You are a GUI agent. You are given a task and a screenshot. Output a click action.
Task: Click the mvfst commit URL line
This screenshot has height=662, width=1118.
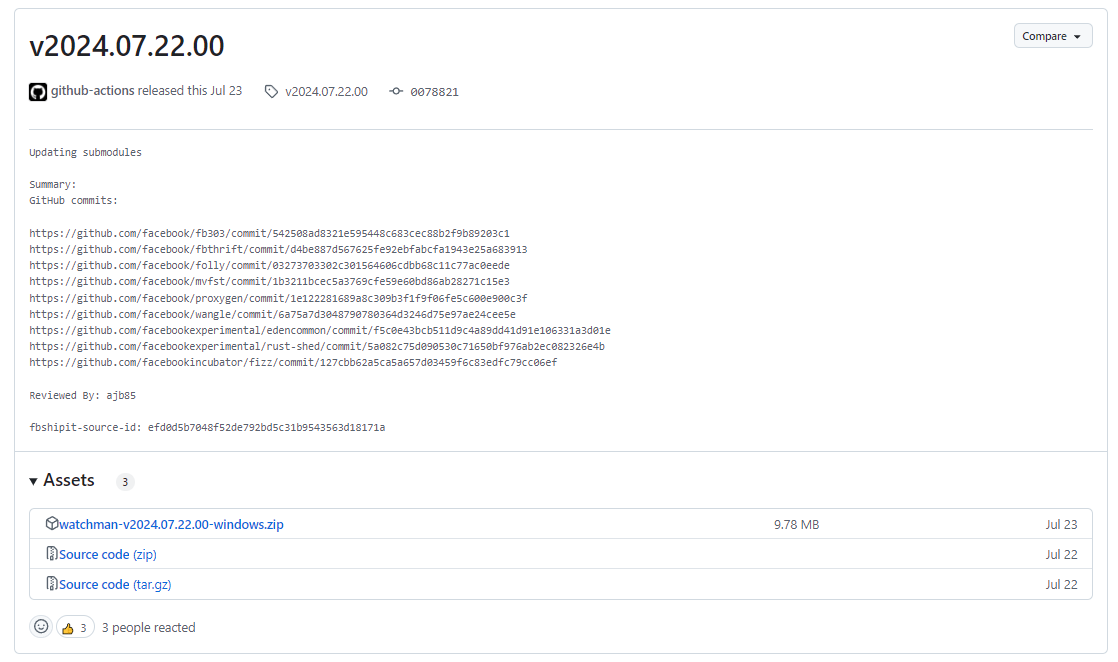tap(270, 282)
